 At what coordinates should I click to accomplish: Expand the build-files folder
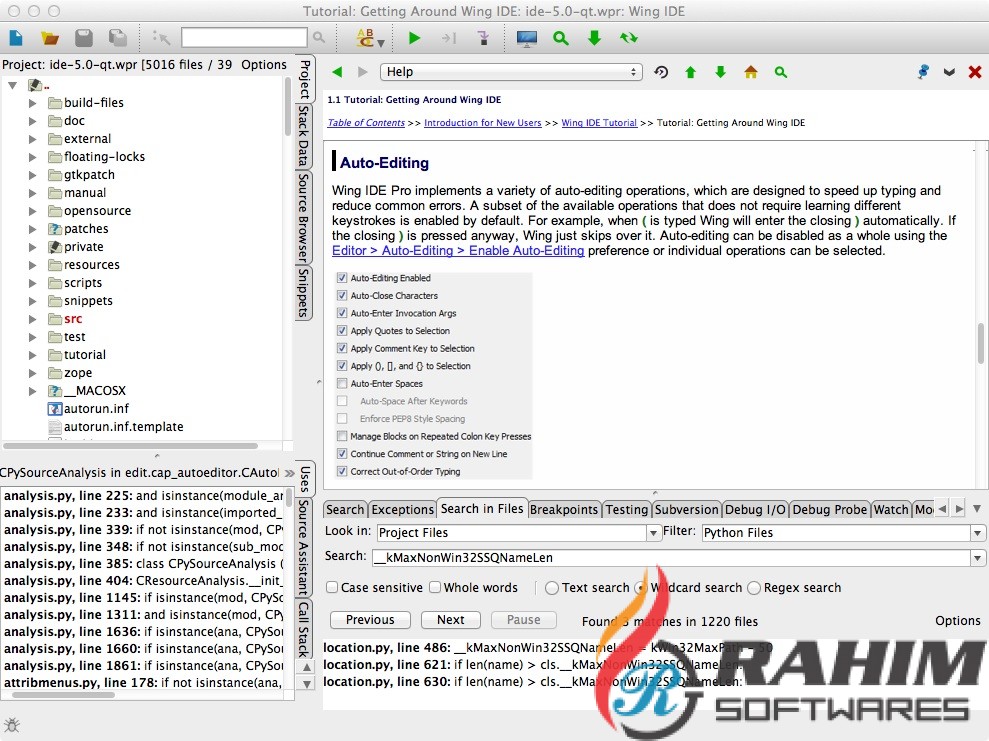click(32, 103)
